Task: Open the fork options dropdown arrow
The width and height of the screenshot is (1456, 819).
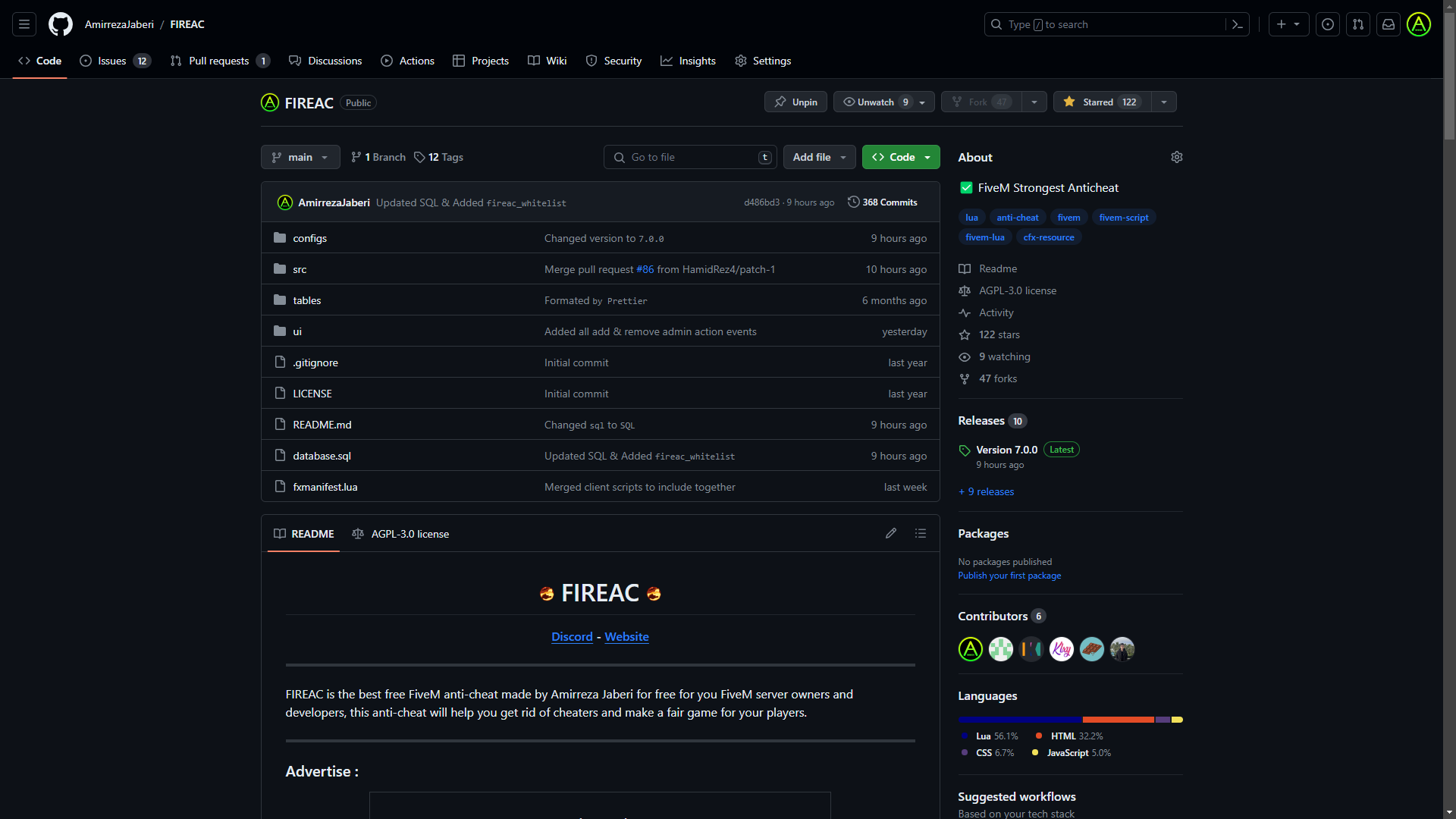Action: coord(1034,102)
